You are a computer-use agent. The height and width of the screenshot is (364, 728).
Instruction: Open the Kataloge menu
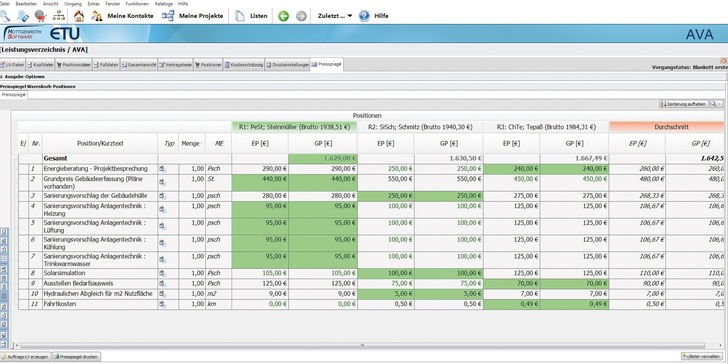click(164, 3)
